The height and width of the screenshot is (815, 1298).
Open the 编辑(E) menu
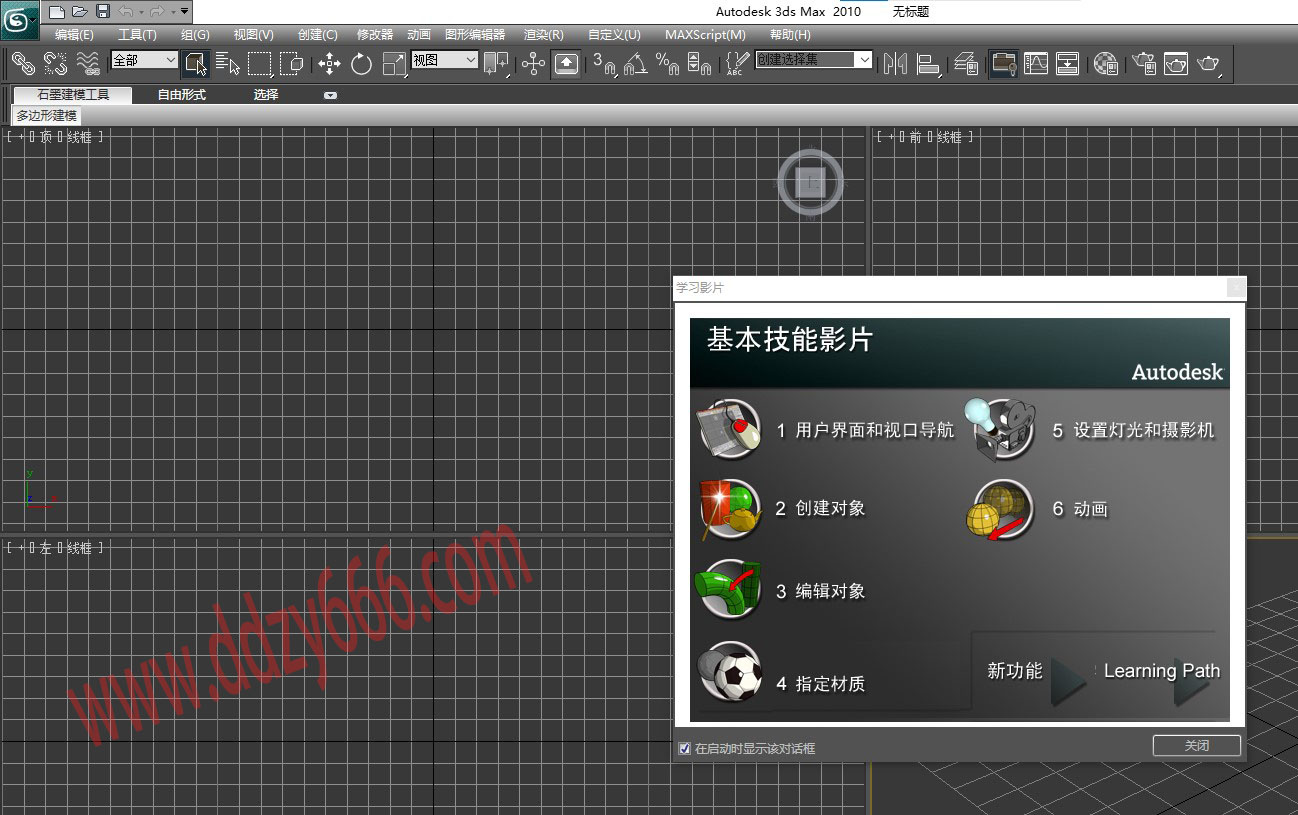click(74, 35)
